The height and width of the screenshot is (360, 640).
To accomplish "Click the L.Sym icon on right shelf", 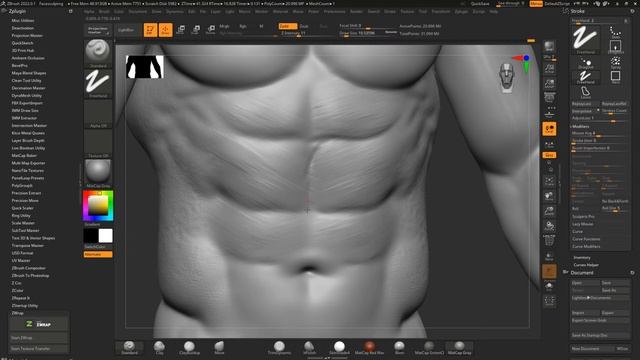I will [549, 145].
